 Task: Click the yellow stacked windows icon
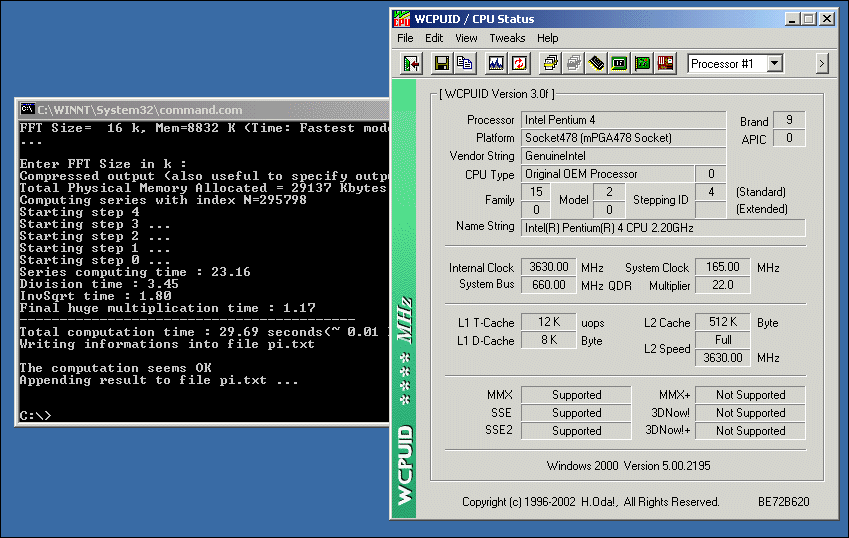click(x=551, y=64)
